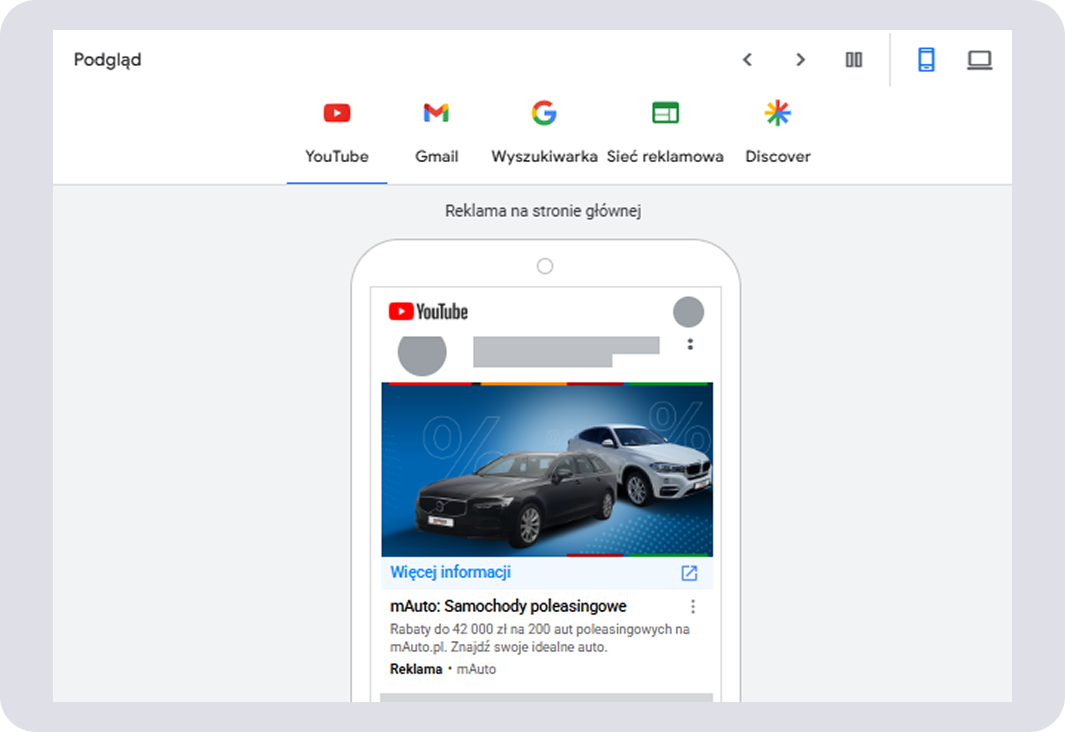Switch to mobile phone preview
Viewport: 1065px width, 732px height.
coord(926,60)
